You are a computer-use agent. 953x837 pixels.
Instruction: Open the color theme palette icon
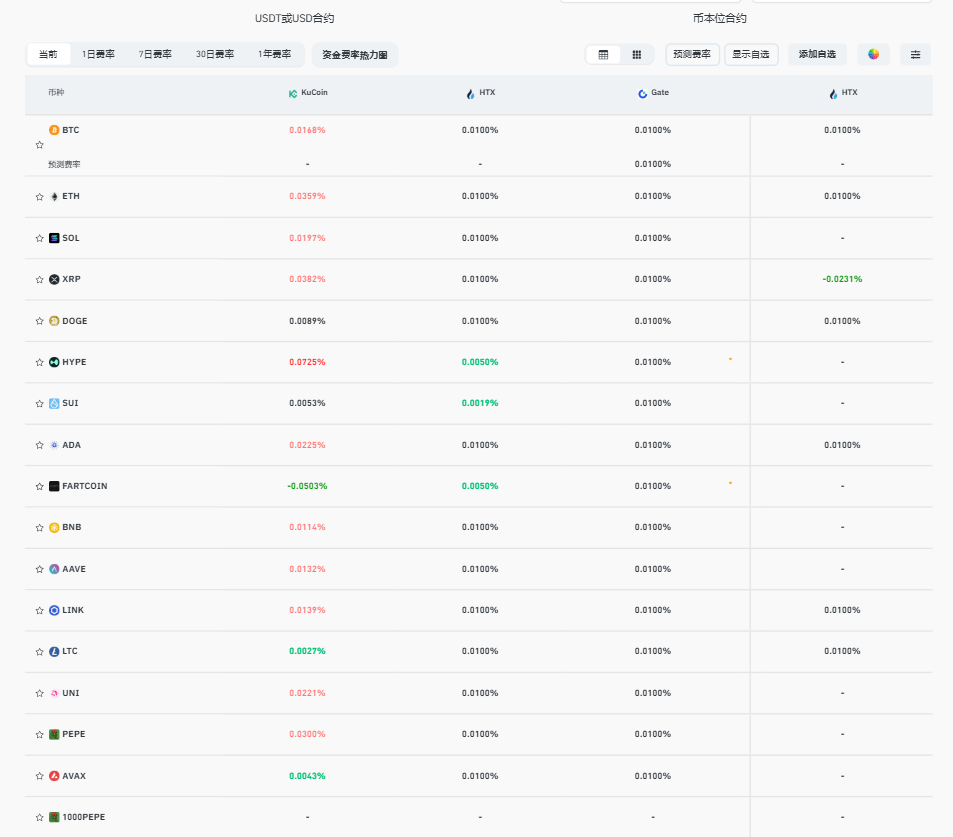tap(873, 55)
